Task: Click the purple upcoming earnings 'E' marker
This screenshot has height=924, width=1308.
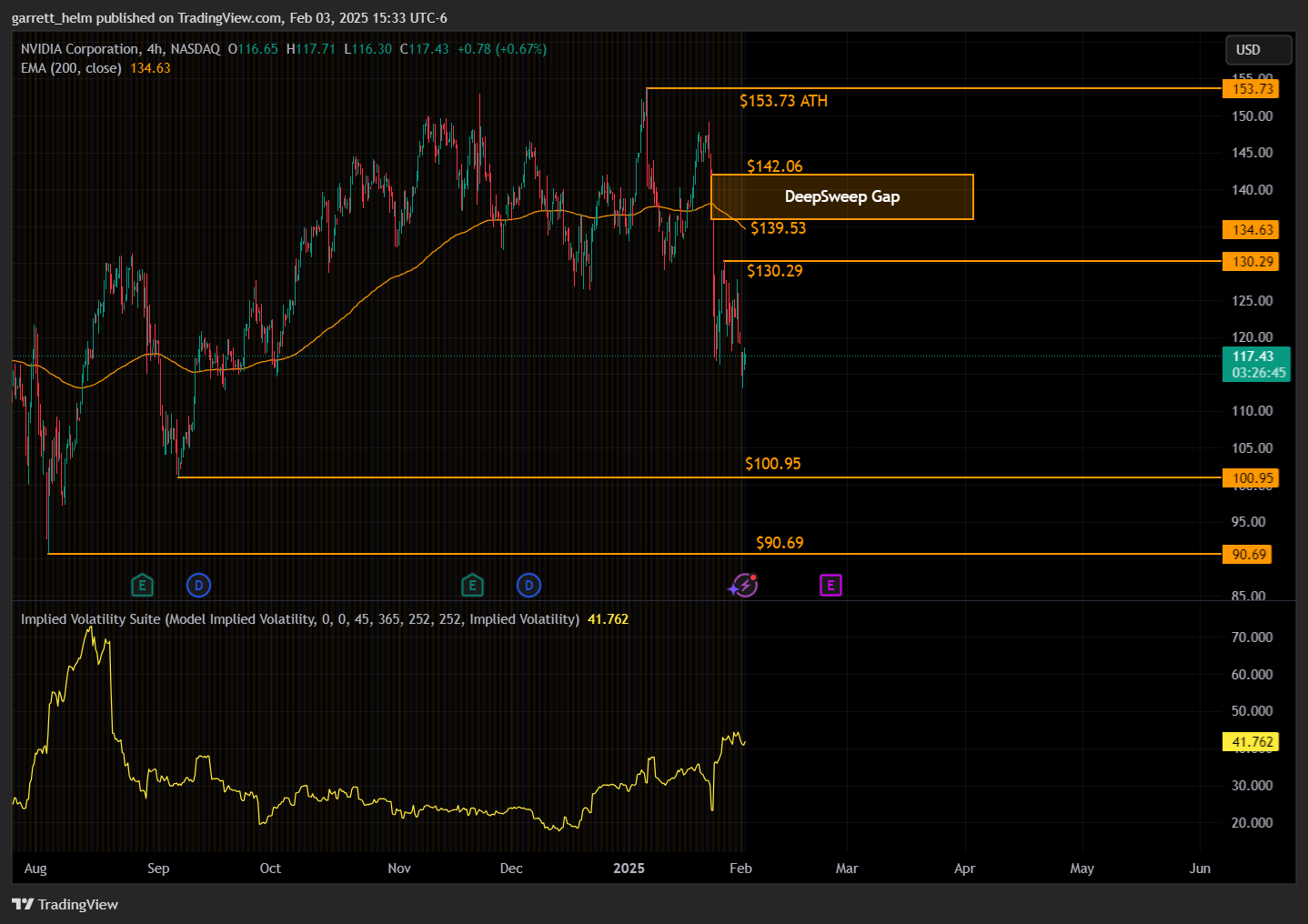Action: (830, 586)
